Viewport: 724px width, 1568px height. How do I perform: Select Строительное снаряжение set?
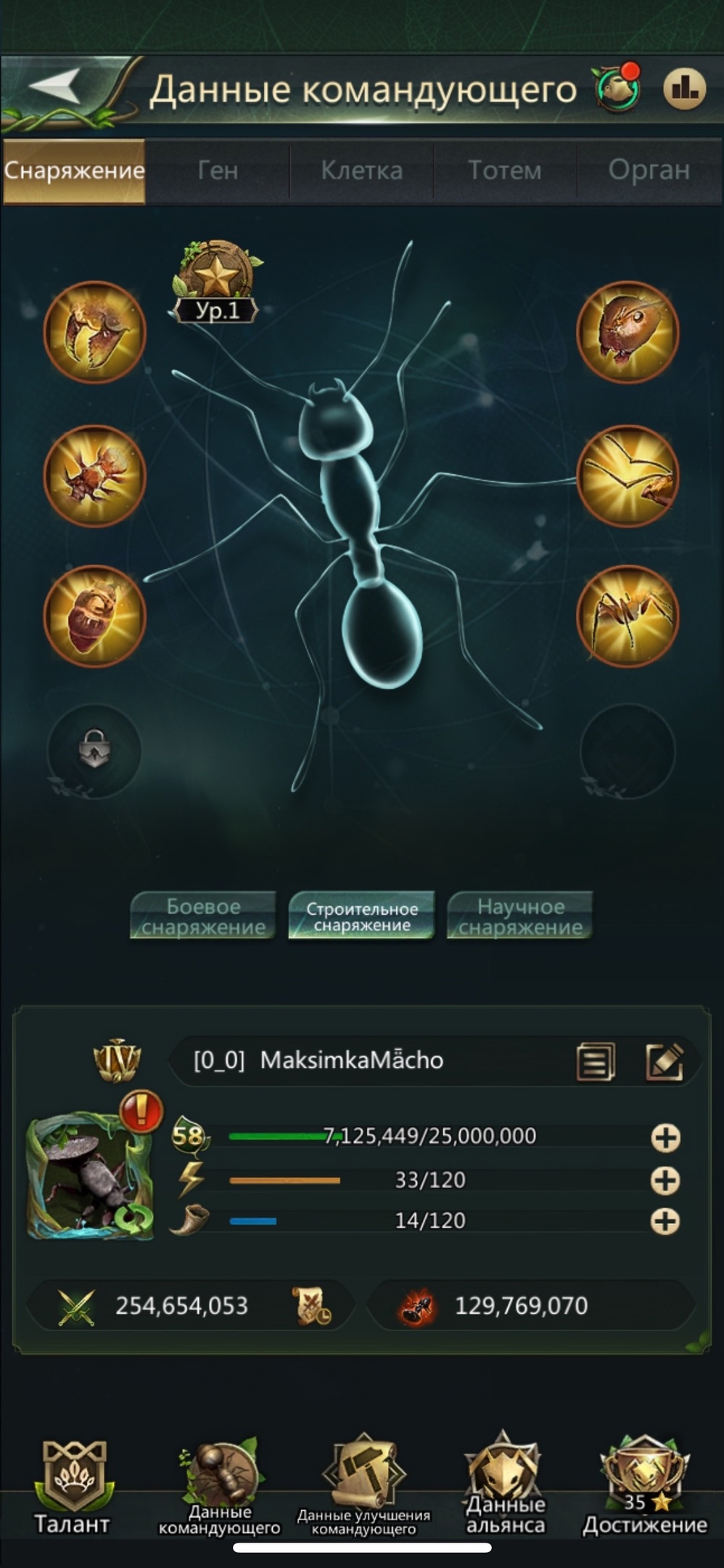(x=361, y=916)
